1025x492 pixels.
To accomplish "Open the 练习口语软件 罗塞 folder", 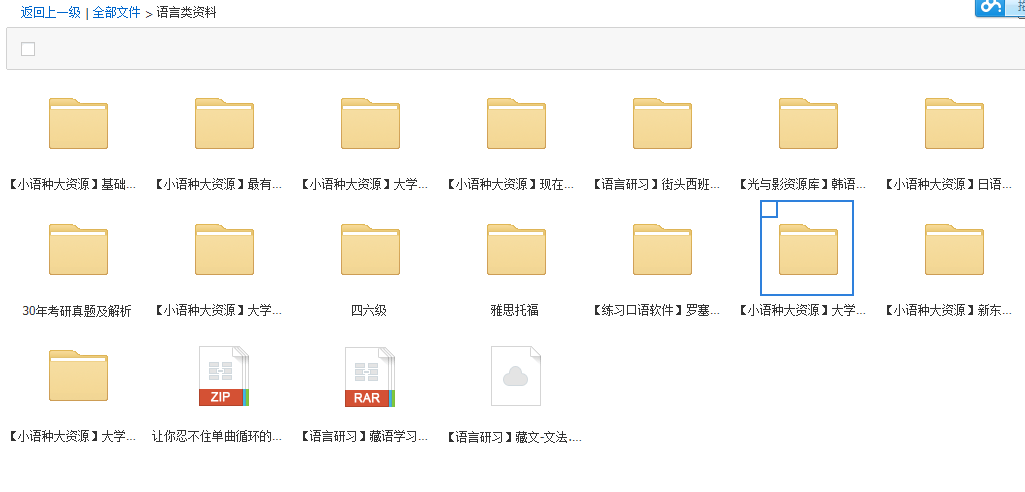I will pos(662,250).
